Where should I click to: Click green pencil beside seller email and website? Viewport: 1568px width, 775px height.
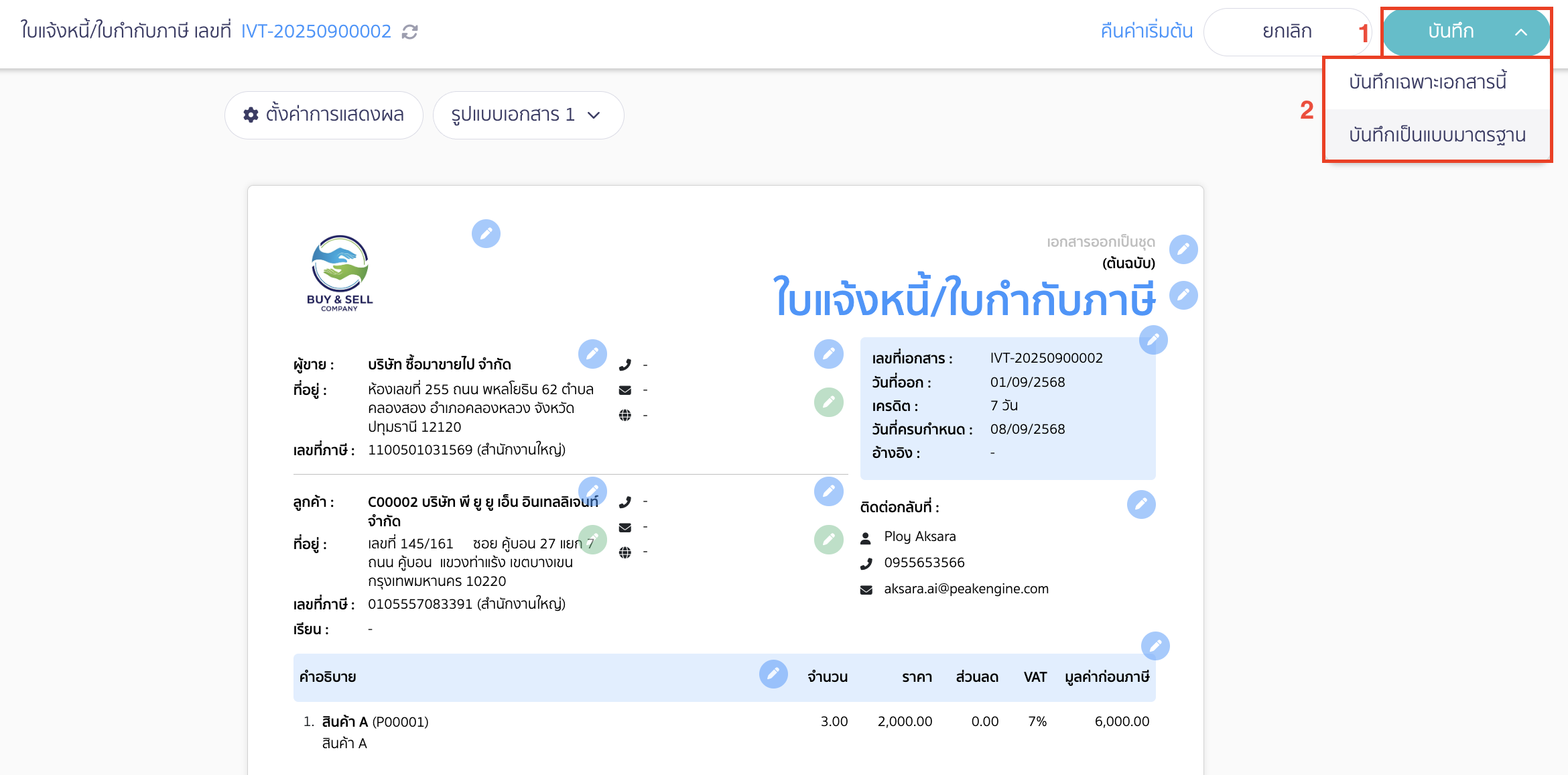828,402
